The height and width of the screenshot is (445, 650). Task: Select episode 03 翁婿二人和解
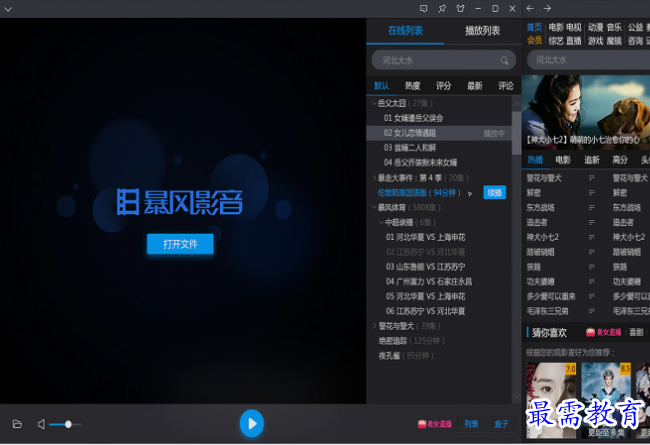(410, 148)
